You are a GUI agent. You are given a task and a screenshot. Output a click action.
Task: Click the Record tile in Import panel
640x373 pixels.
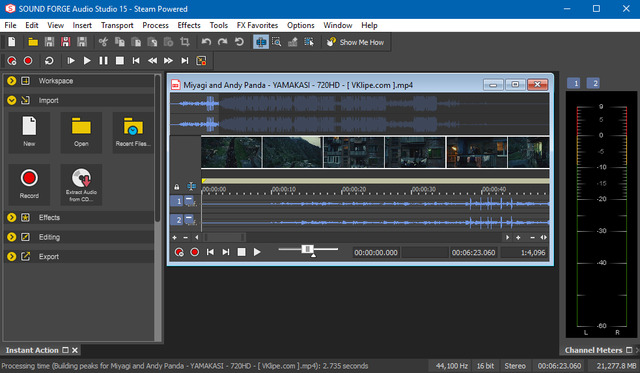pyautogui.click(x=29, y=185)
